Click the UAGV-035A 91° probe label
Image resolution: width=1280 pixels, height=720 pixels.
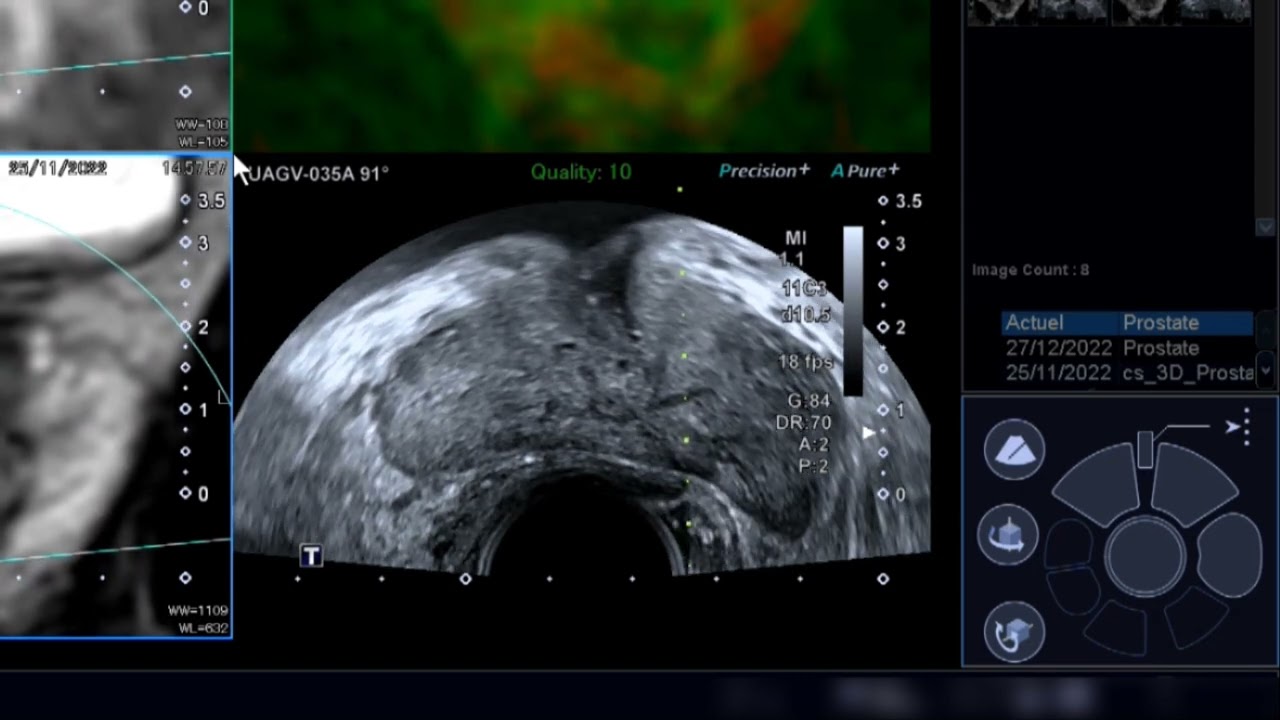pyautogui.click(x=318, y=173)
